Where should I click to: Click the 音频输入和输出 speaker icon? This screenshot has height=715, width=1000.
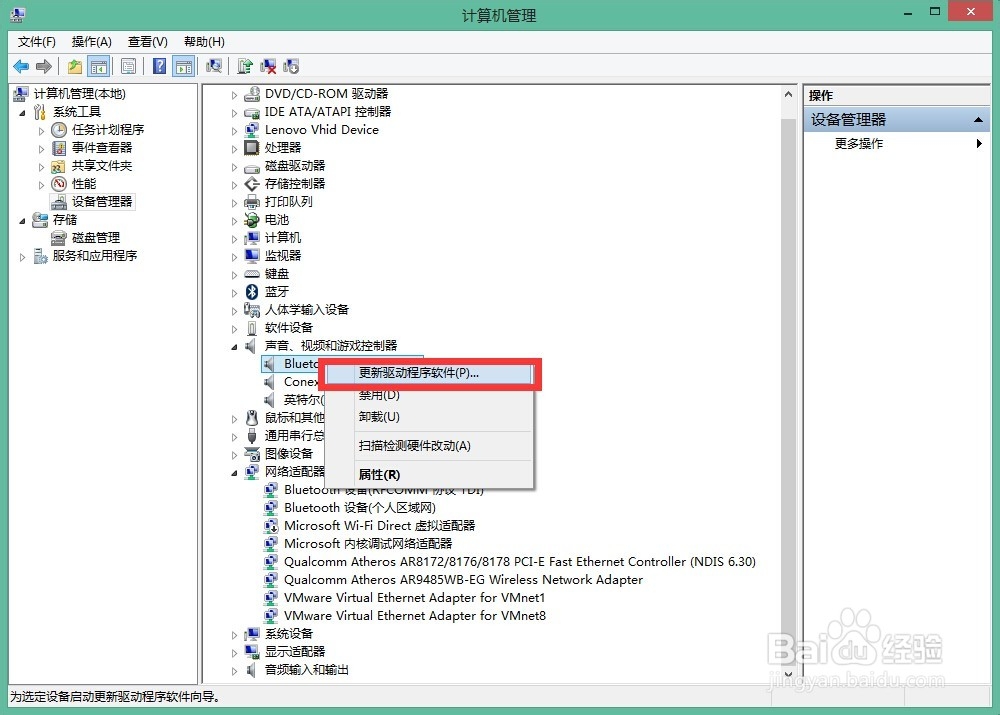point(251,670)
